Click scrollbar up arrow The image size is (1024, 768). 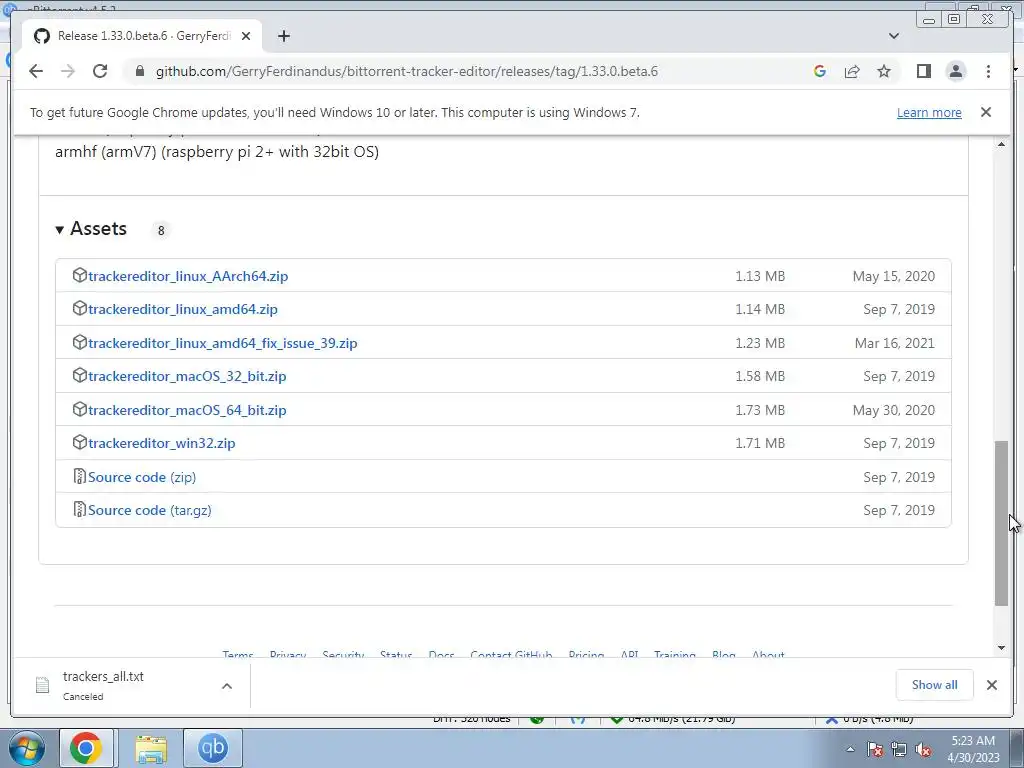click(x=1001, y=144)
